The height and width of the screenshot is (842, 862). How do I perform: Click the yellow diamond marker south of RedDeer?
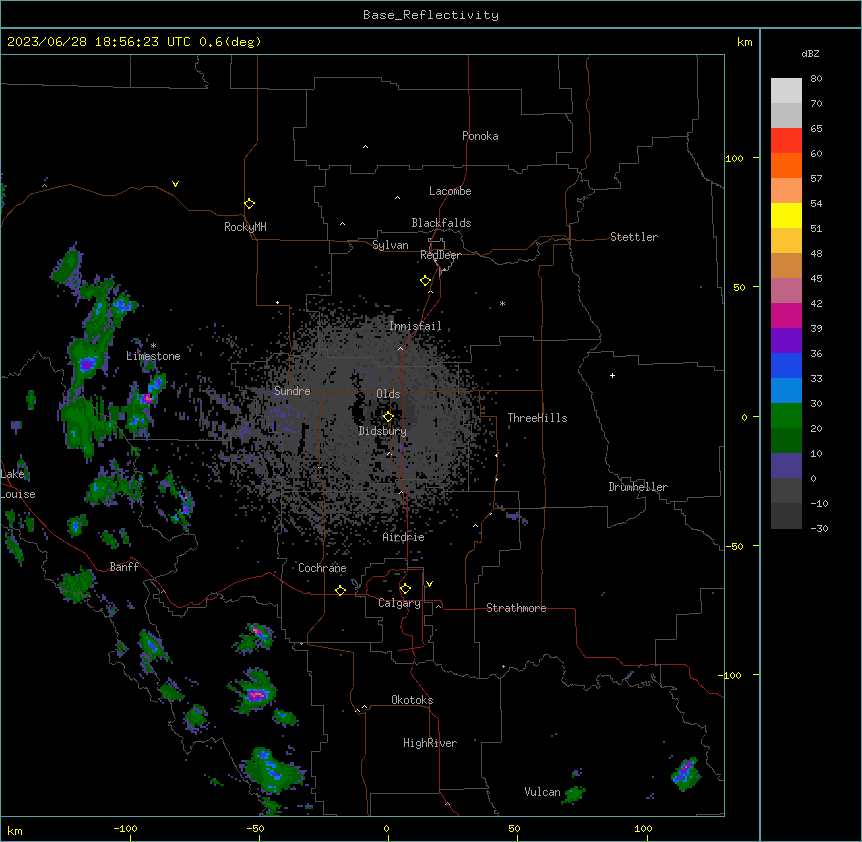coord(426,281)
